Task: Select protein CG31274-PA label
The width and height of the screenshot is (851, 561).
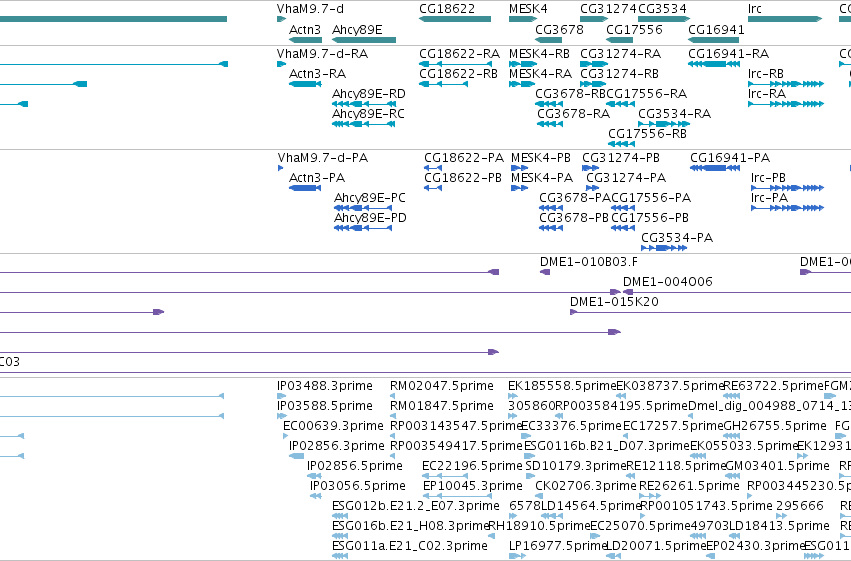Action: 626,177
